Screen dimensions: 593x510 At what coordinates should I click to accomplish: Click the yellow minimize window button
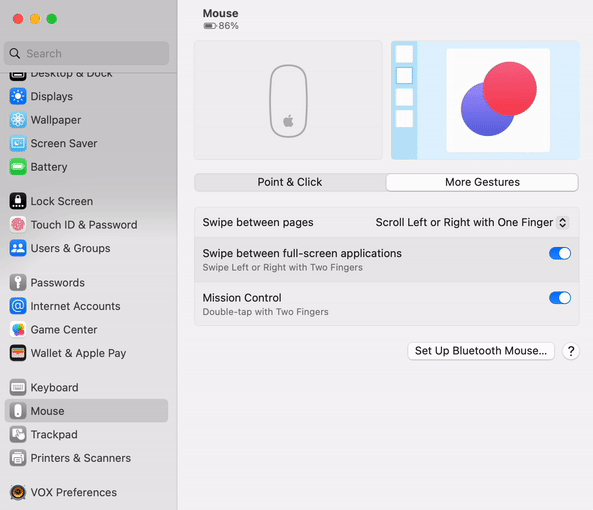[x=35, y=19]
